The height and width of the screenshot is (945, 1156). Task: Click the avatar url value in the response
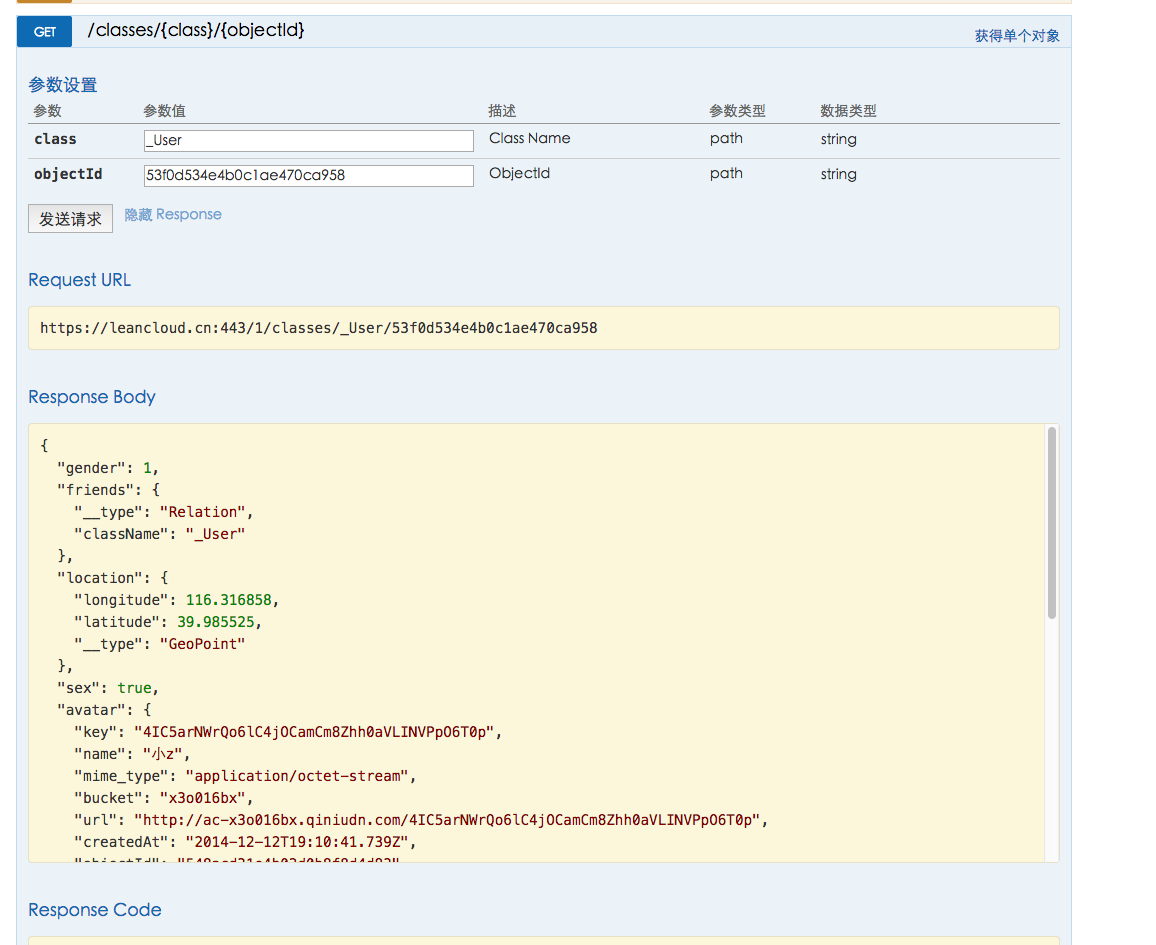[x=450, y=820]
